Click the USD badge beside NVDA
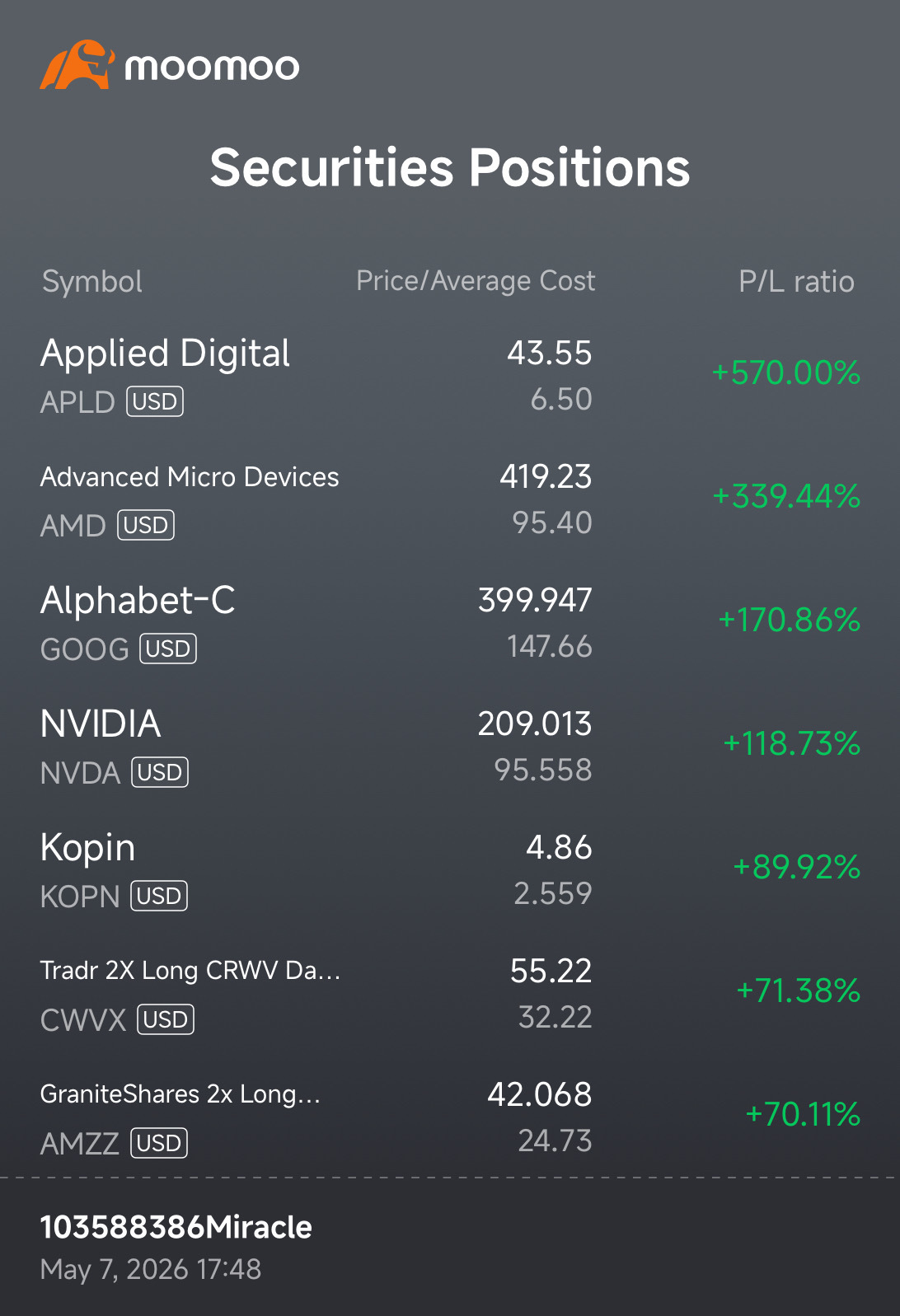This screenshot has width=900, height=1316. click(160, 772)
